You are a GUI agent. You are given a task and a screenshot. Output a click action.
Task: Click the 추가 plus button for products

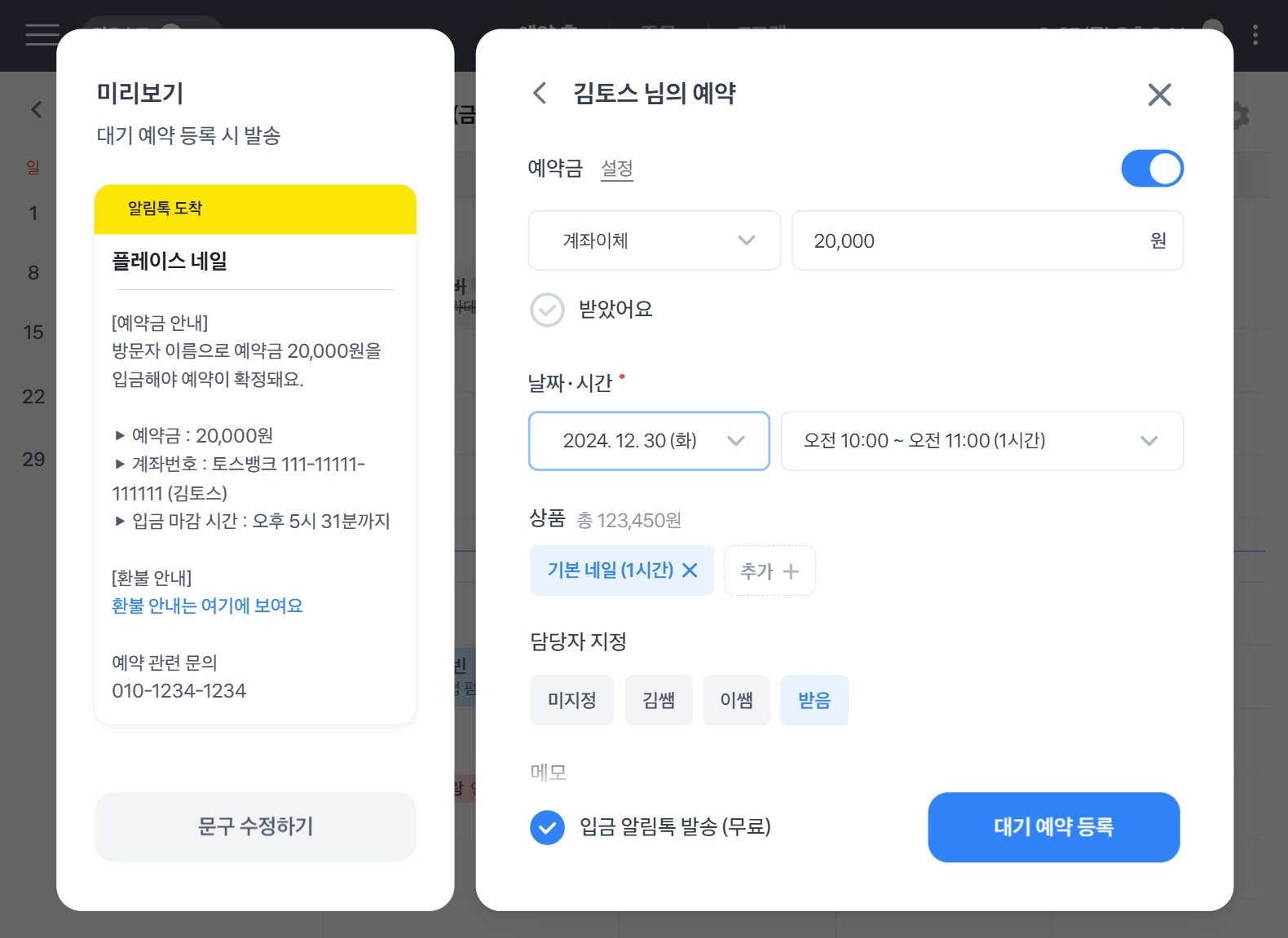pos(770,571)
